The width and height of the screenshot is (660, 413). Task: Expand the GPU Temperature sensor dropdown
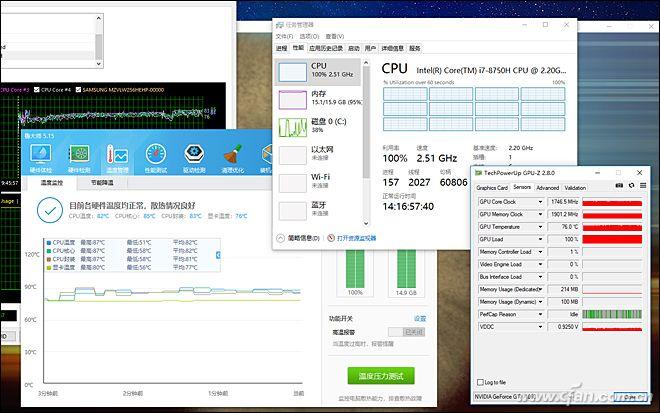(x=540, y=227)
